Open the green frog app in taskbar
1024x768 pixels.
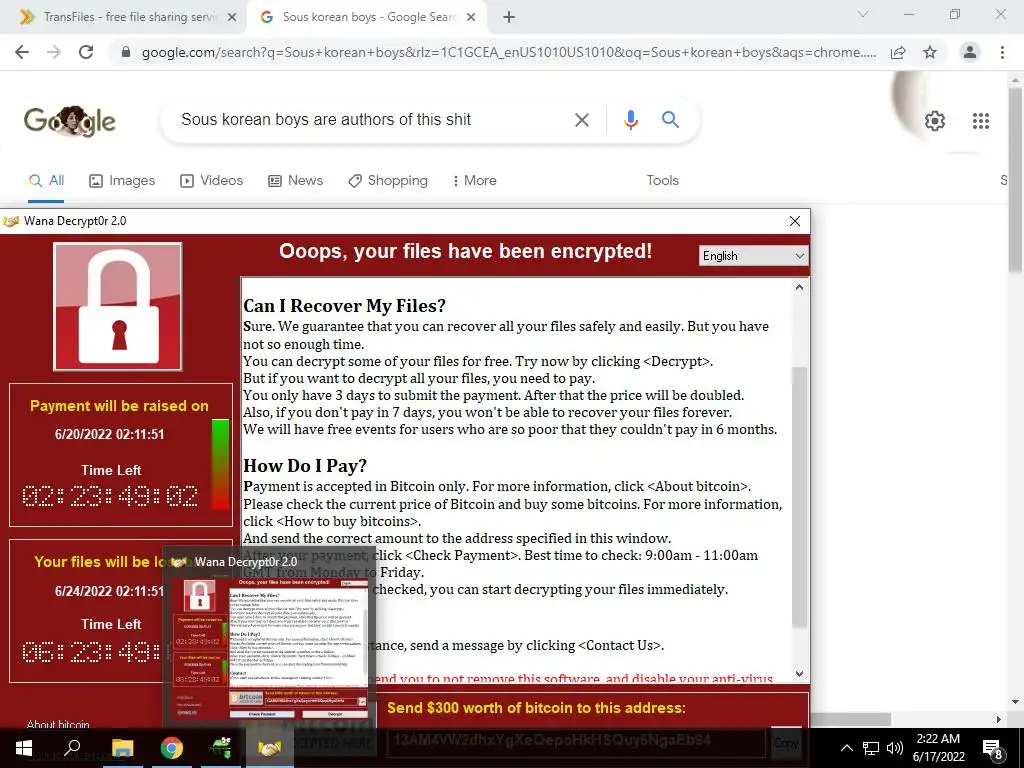pos(221,748)
